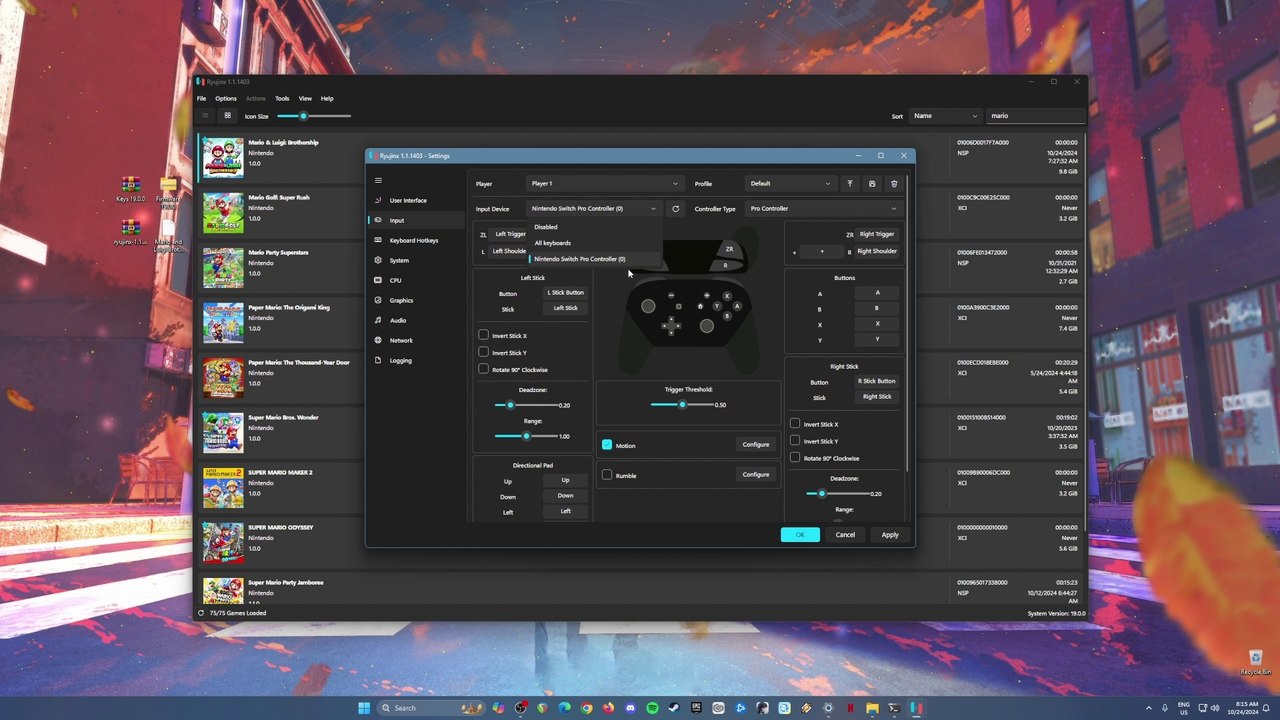Open the Player 1 dropdown

point(605,184)
